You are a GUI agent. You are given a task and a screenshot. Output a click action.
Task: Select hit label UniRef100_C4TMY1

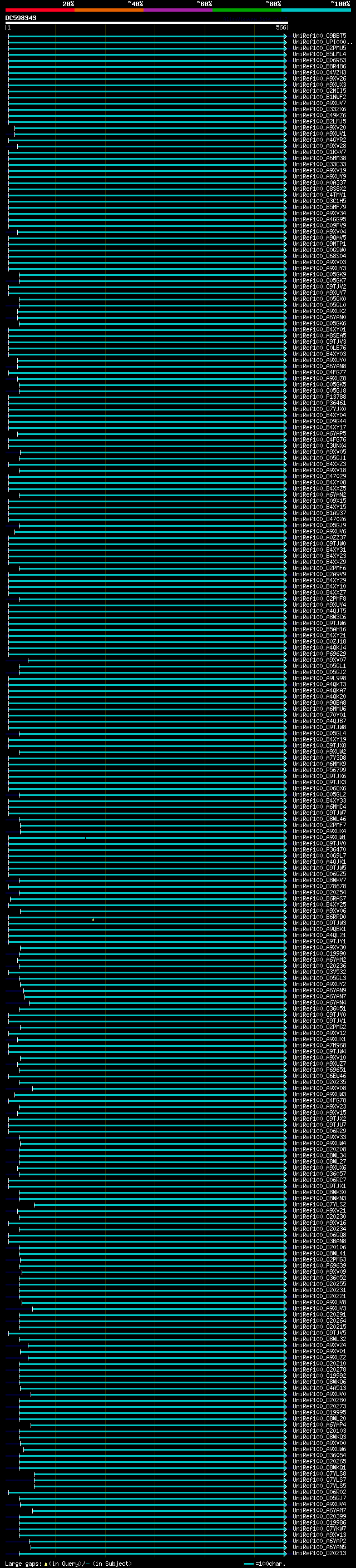[x=319, y=195]
